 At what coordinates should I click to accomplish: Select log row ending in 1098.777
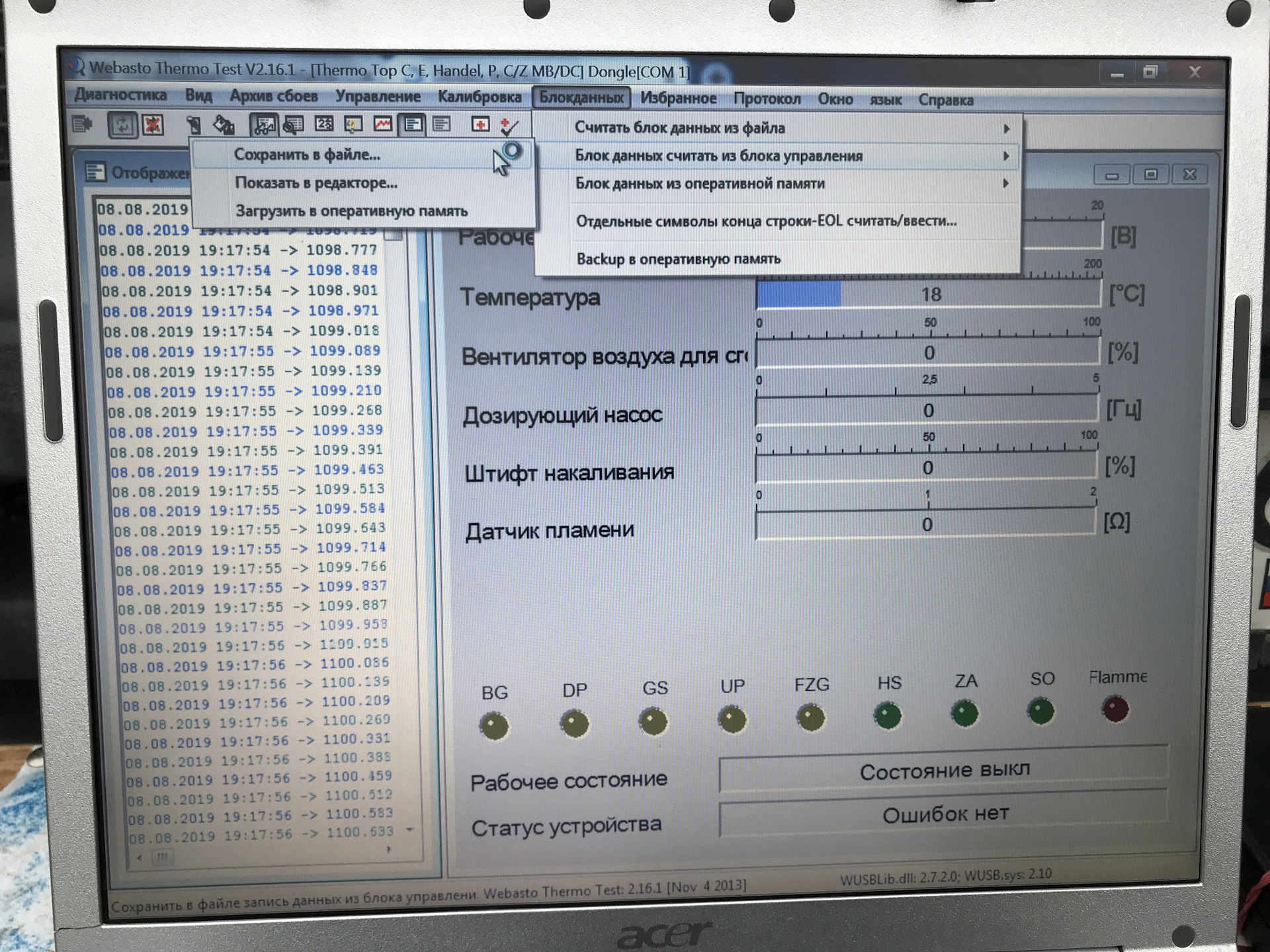pyautogui.click(x=239, y=251)
